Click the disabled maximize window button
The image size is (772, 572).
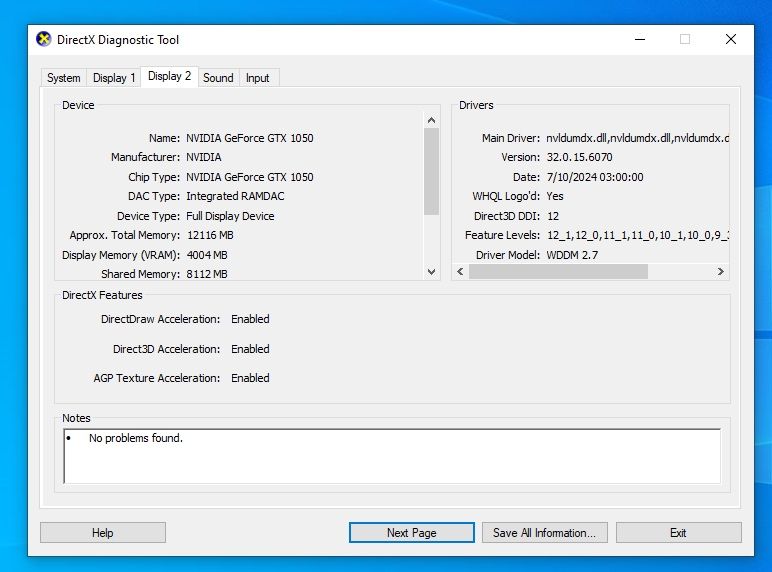[x=685, y=39]
